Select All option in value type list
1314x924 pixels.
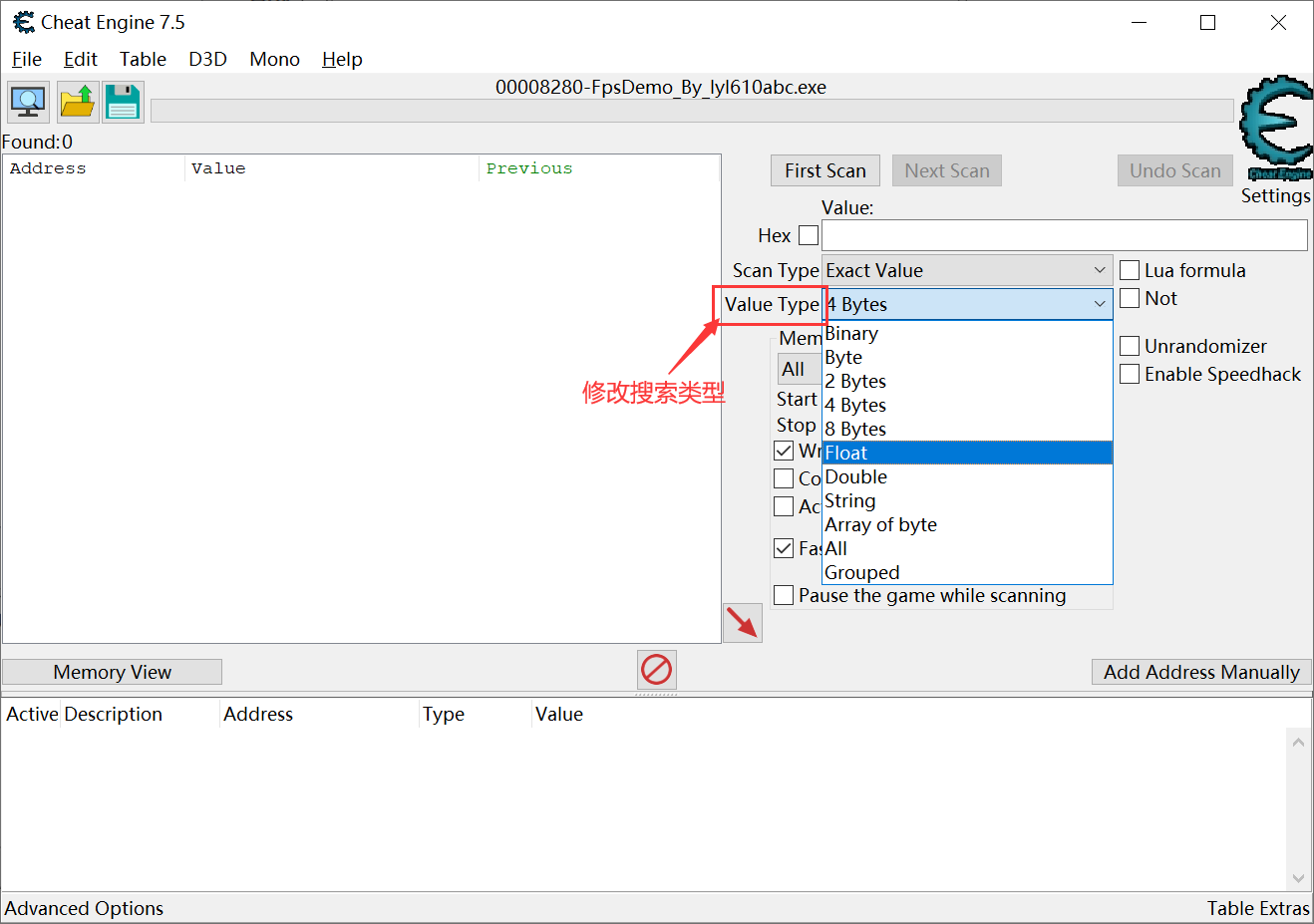point(967,548)
